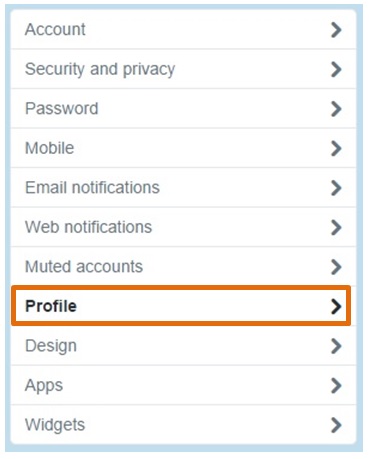Click the chevron arrow next to Account
369x459 pixels.
(x=336, y=30)
